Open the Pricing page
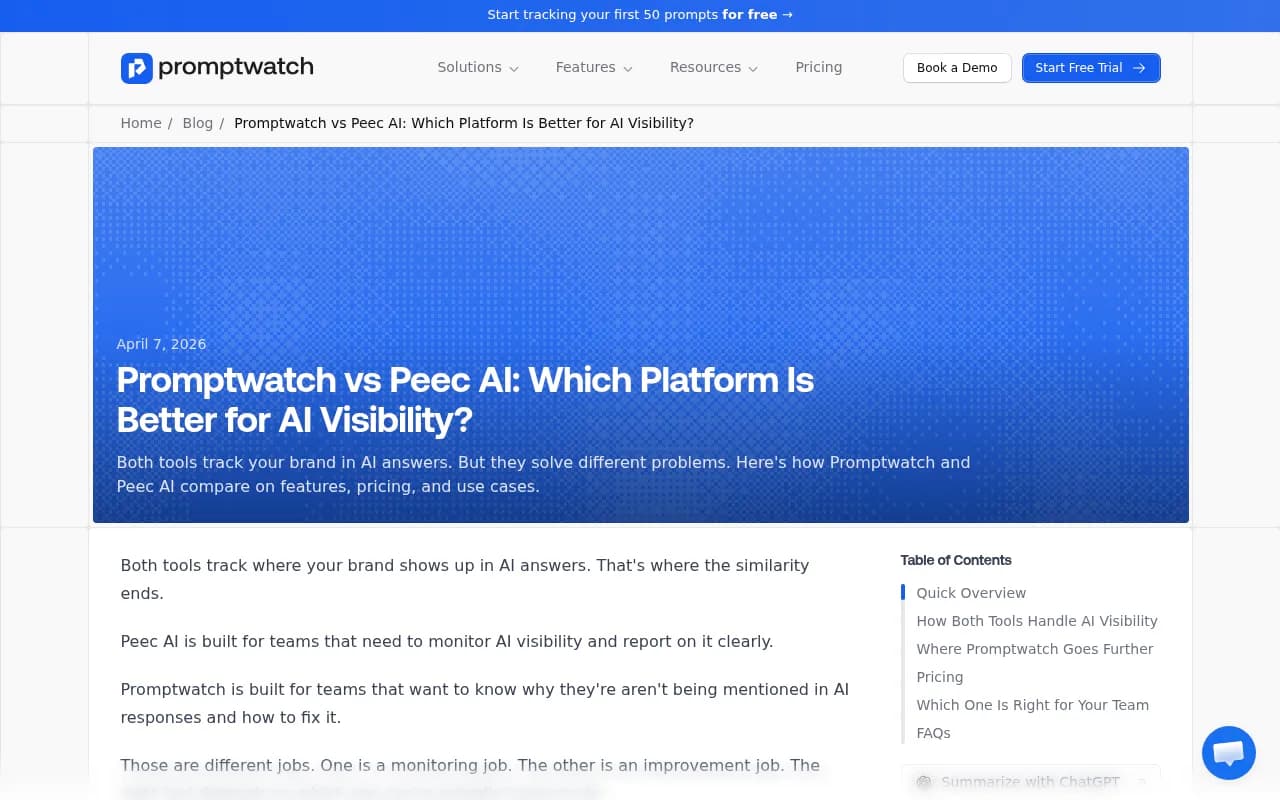 818,68
